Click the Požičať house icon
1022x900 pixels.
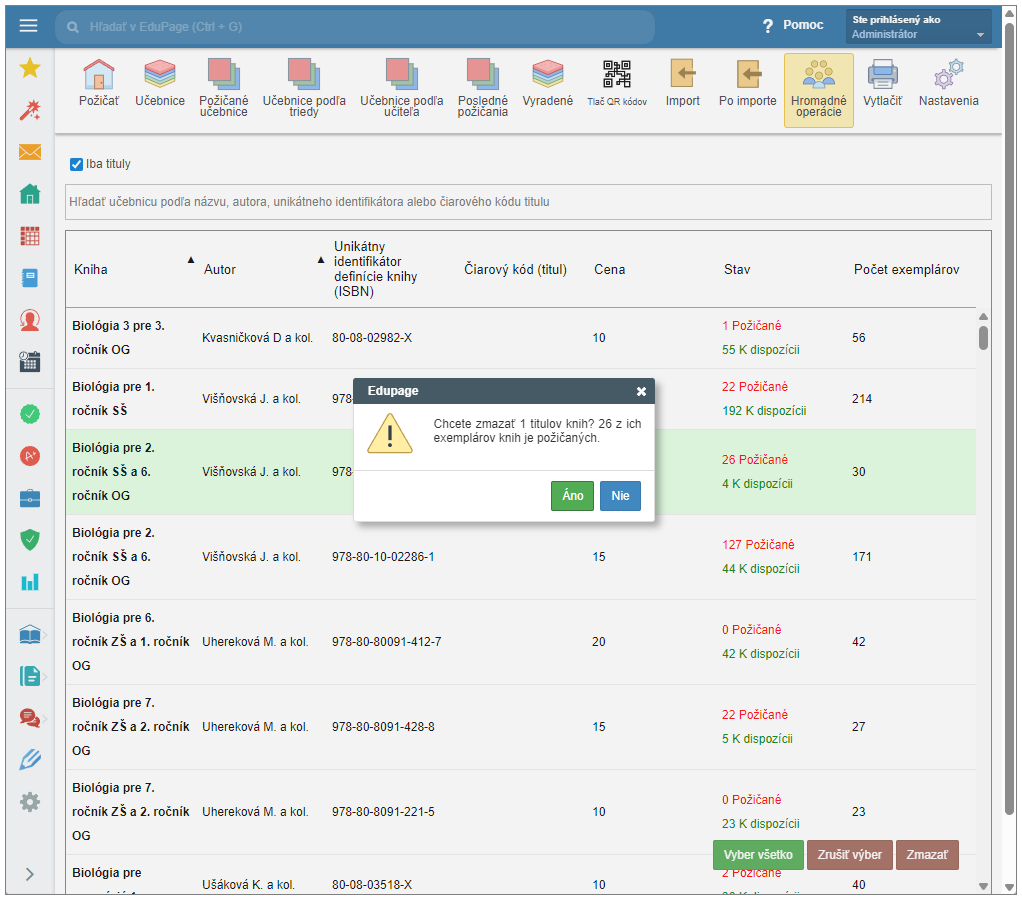coord(98,76)
